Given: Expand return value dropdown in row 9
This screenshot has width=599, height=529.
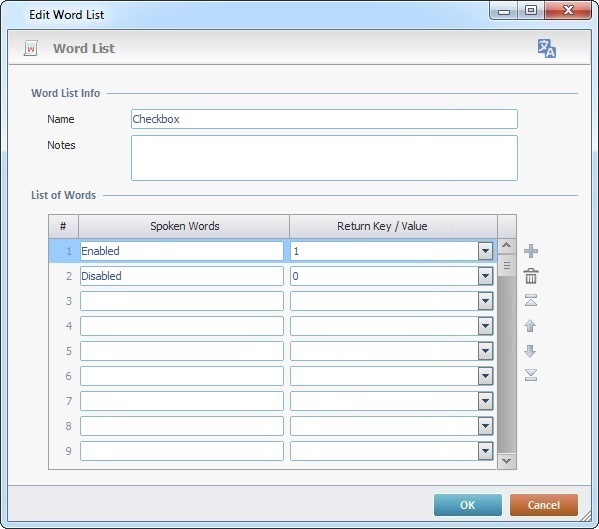Looking at the screenshot, I should click(485, 451).
